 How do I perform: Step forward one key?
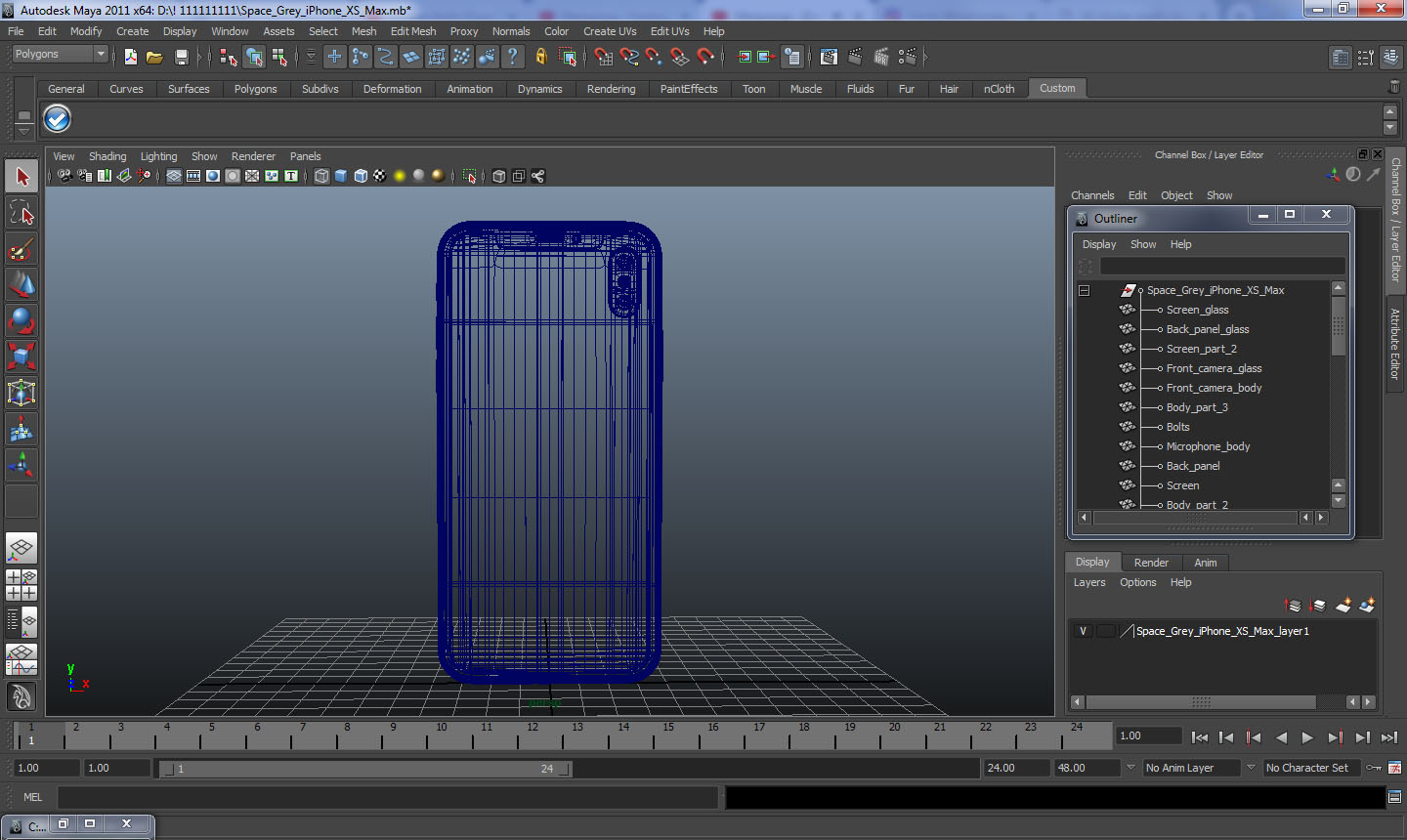tap(1336, 737)
